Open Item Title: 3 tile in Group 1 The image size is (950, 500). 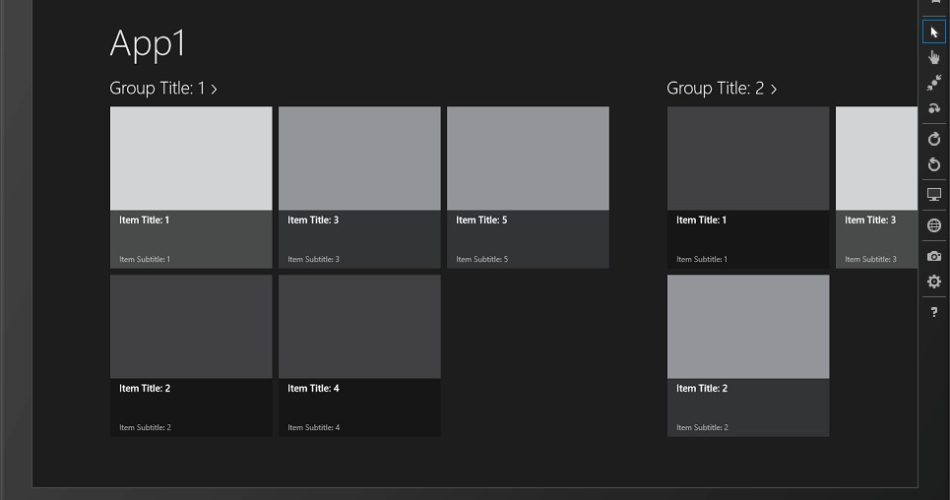(x=359, y=187)
